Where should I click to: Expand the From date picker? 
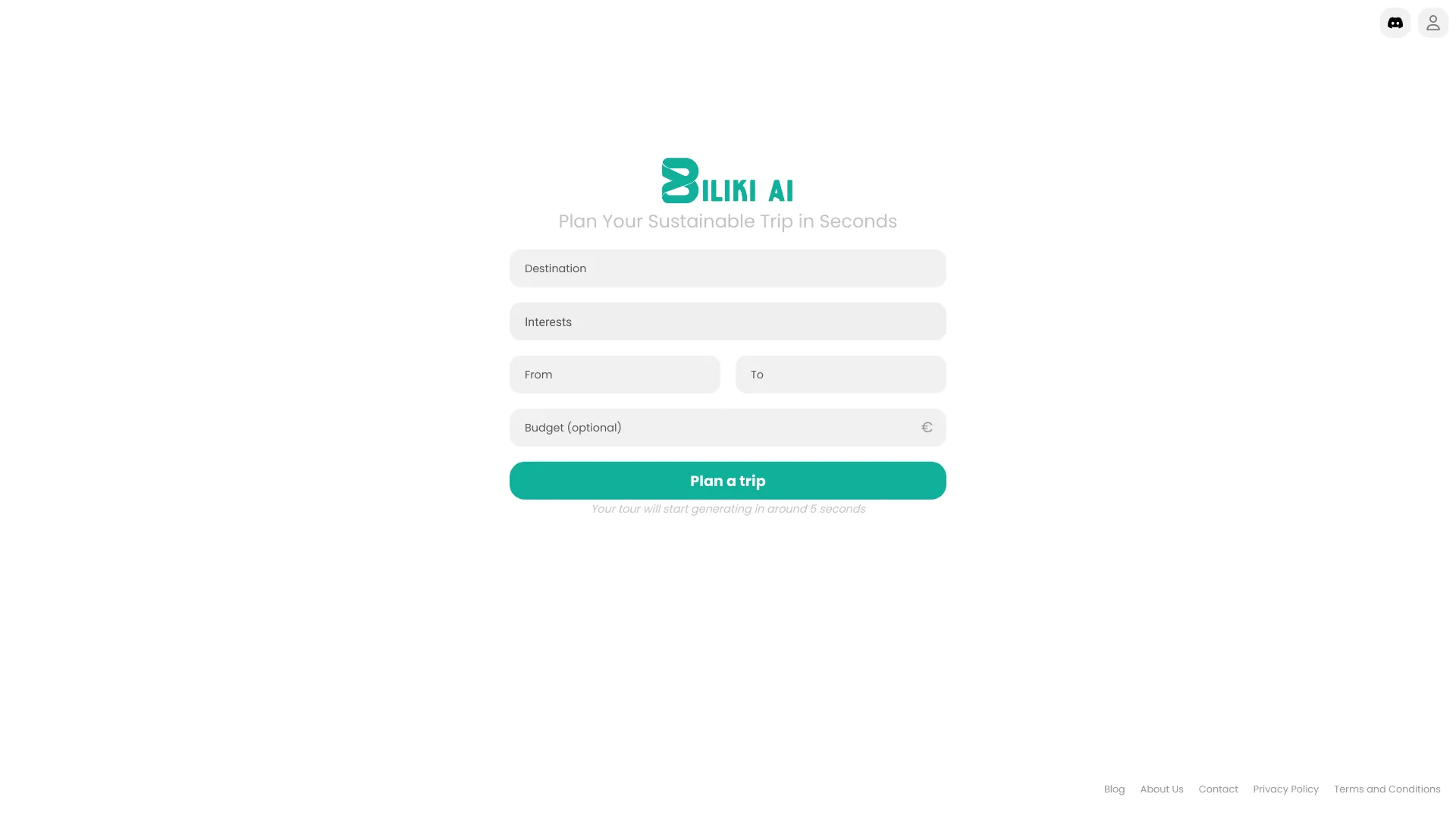coord(615,374)
